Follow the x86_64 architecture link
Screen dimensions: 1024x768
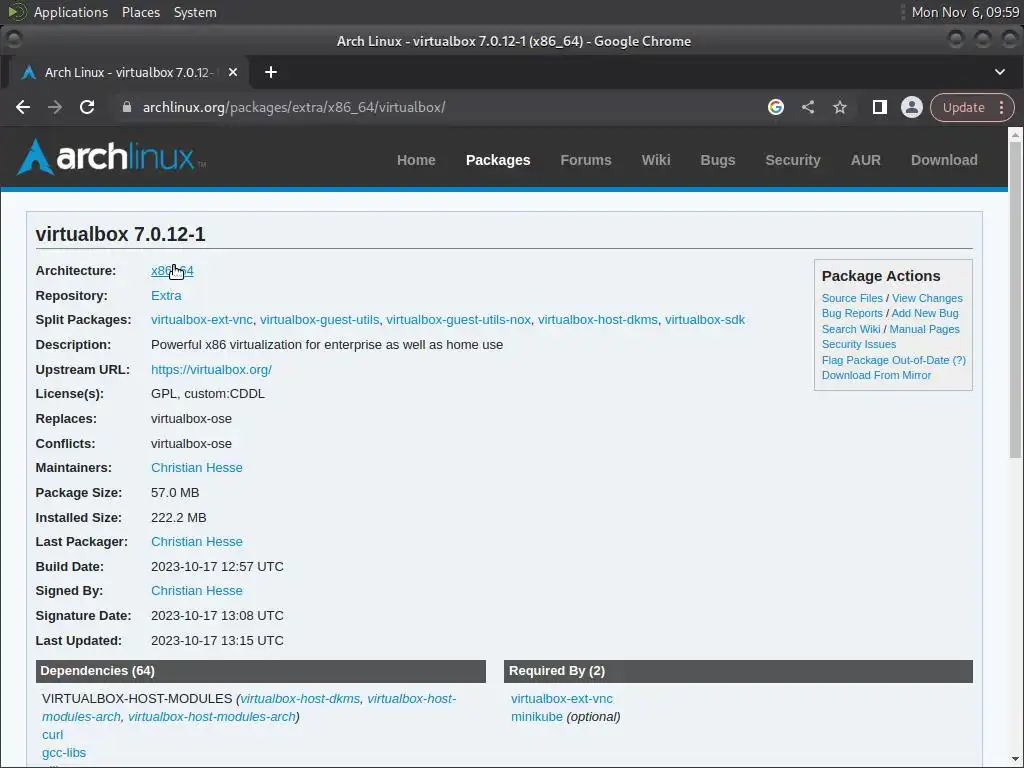point(172,270)
